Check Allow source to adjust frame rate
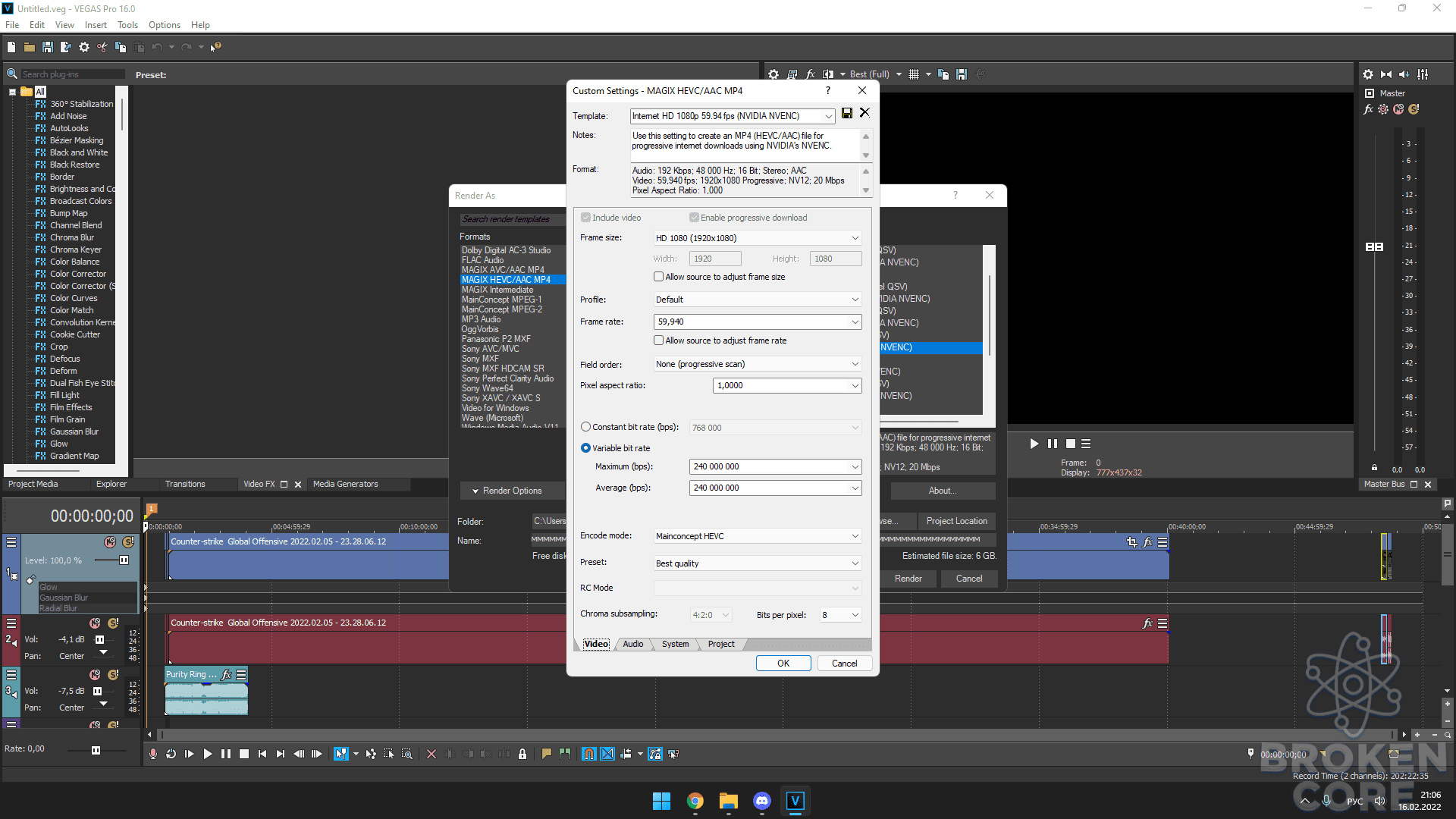Image resolution: width=1456 pixels, height=819 pixels. [659, 340]
